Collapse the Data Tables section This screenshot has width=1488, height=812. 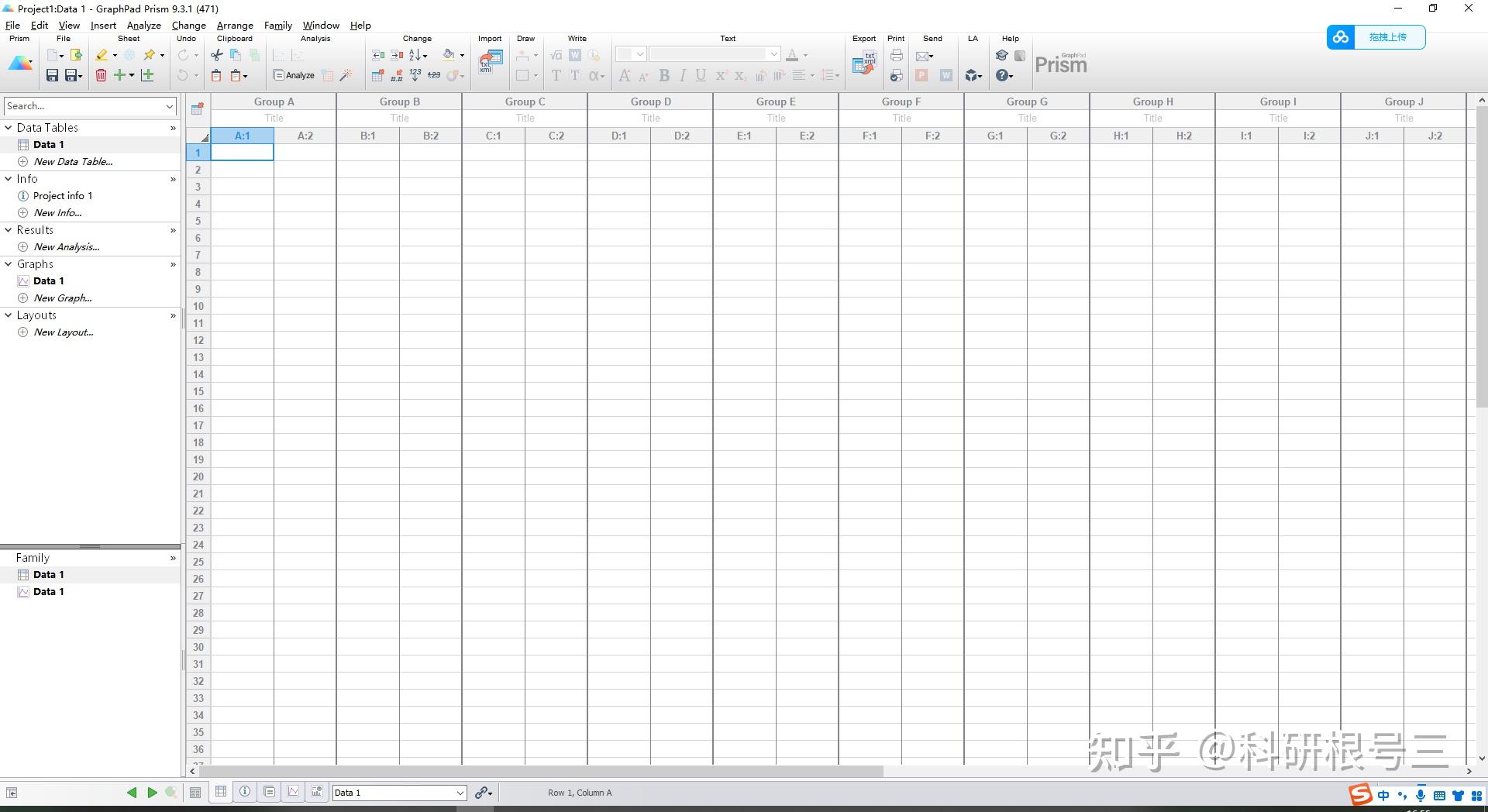(9, 128)
